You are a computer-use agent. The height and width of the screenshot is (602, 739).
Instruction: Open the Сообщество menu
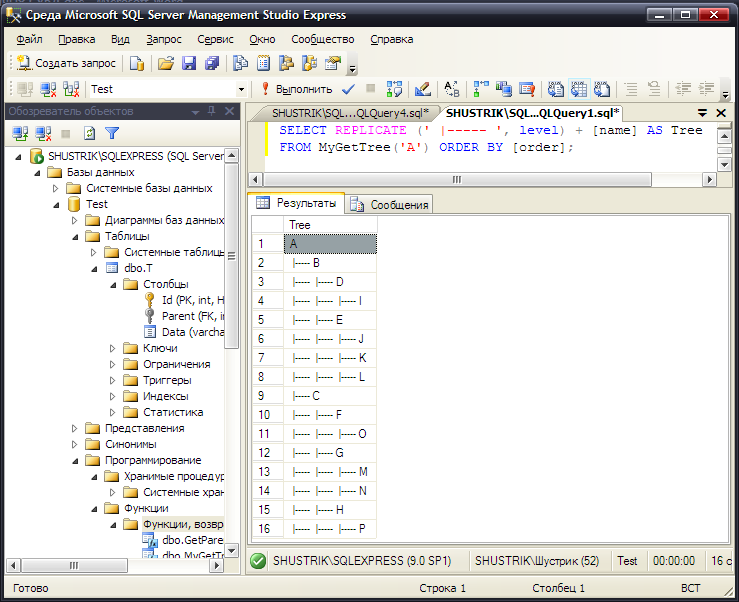point(323,40)
